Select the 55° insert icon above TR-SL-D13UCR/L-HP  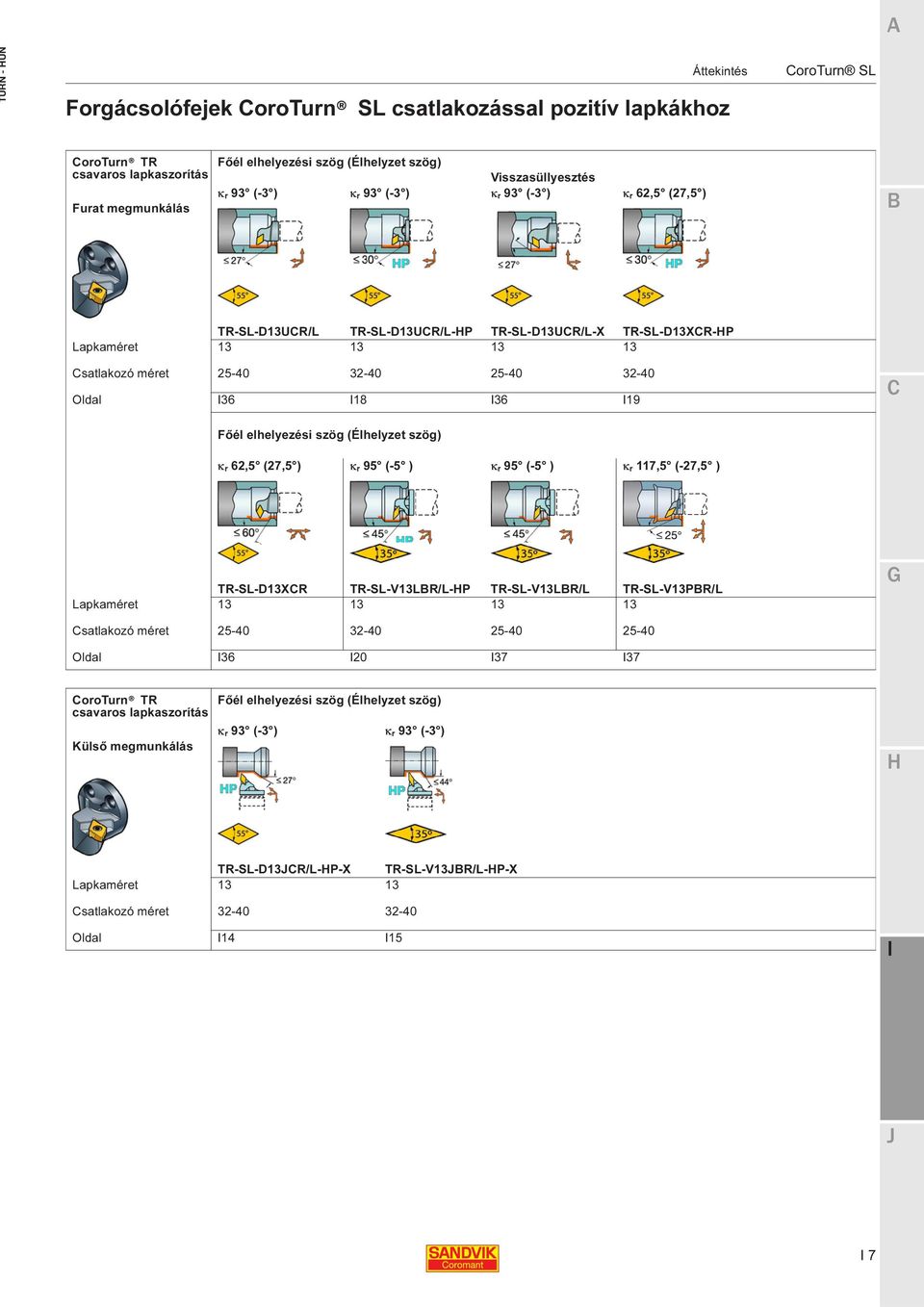[x=372, y=295]
